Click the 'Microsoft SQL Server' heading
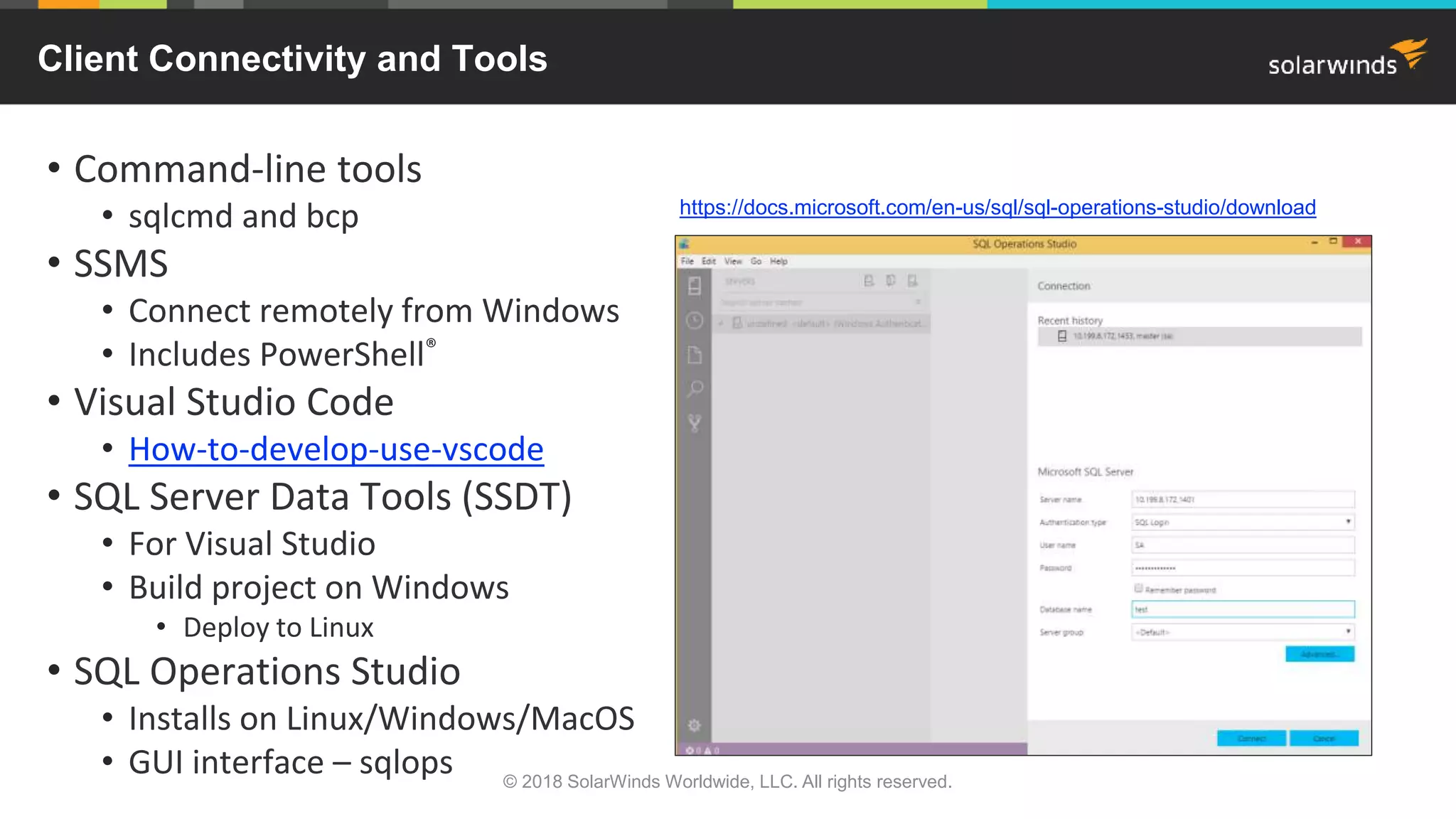Screen dimensions: 1456x819 pos(1085,471)
